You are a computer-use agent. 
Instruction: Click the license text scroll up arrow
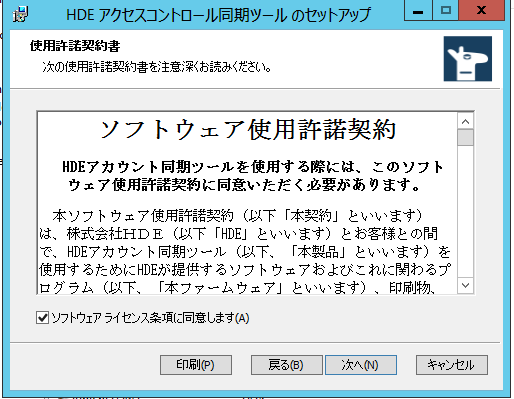[466, 122]
